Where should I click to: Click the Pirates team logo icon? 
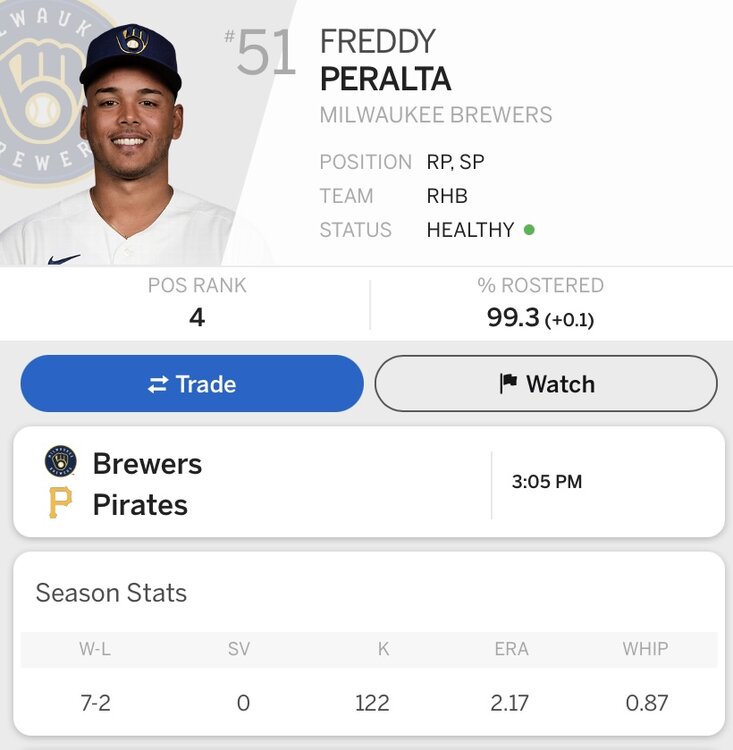60,503
